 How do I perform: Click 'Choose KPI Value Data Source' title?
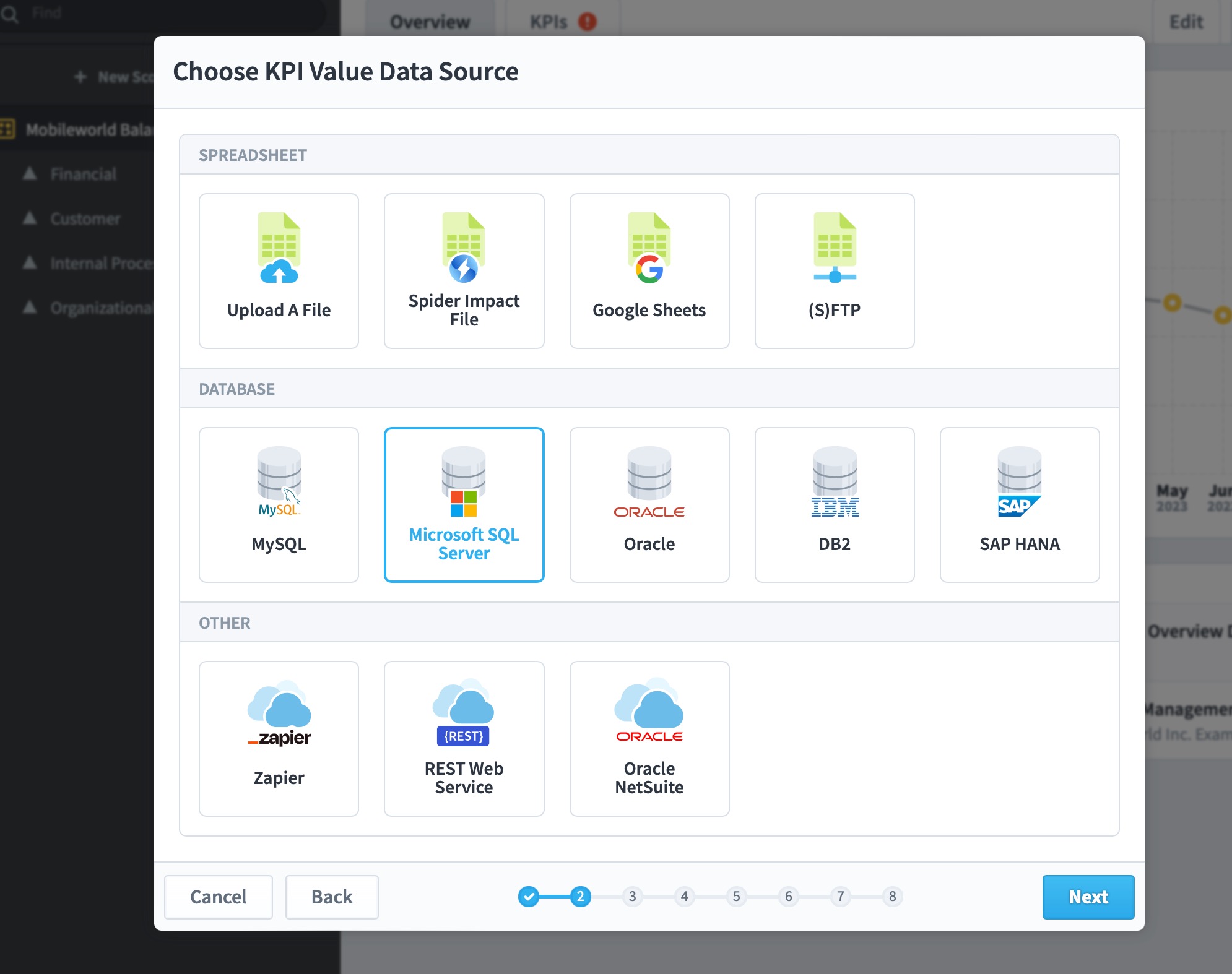(345, 72)
